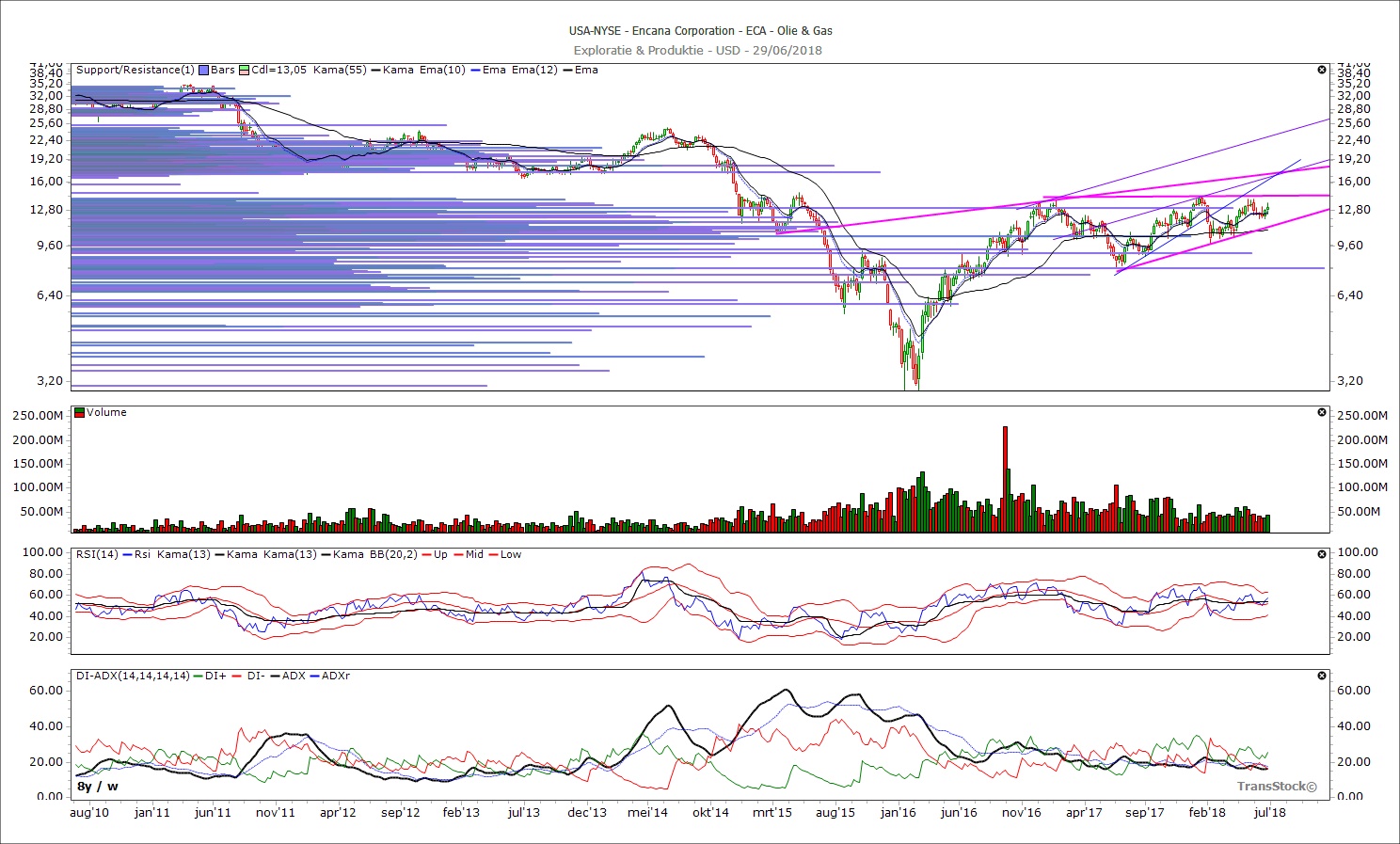
Task: Click the feb'13 date axis label
Action: pyautogui.click(x=461, y=812)
